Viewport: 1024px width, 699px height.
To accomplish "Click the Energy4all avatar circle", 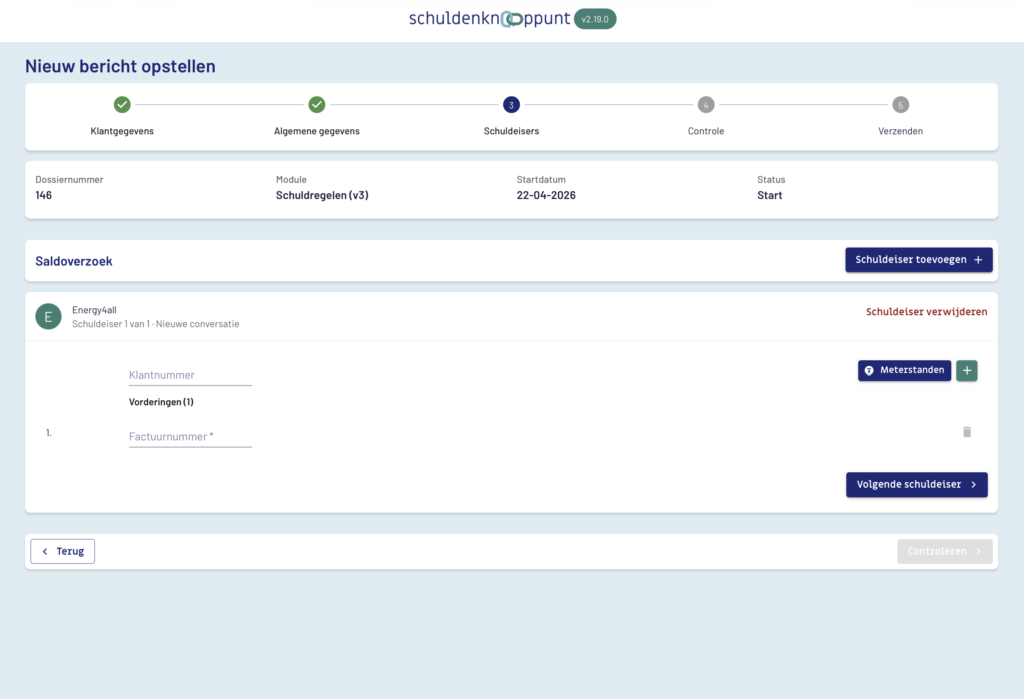I will pyautogui.click(x=48, y=317).
